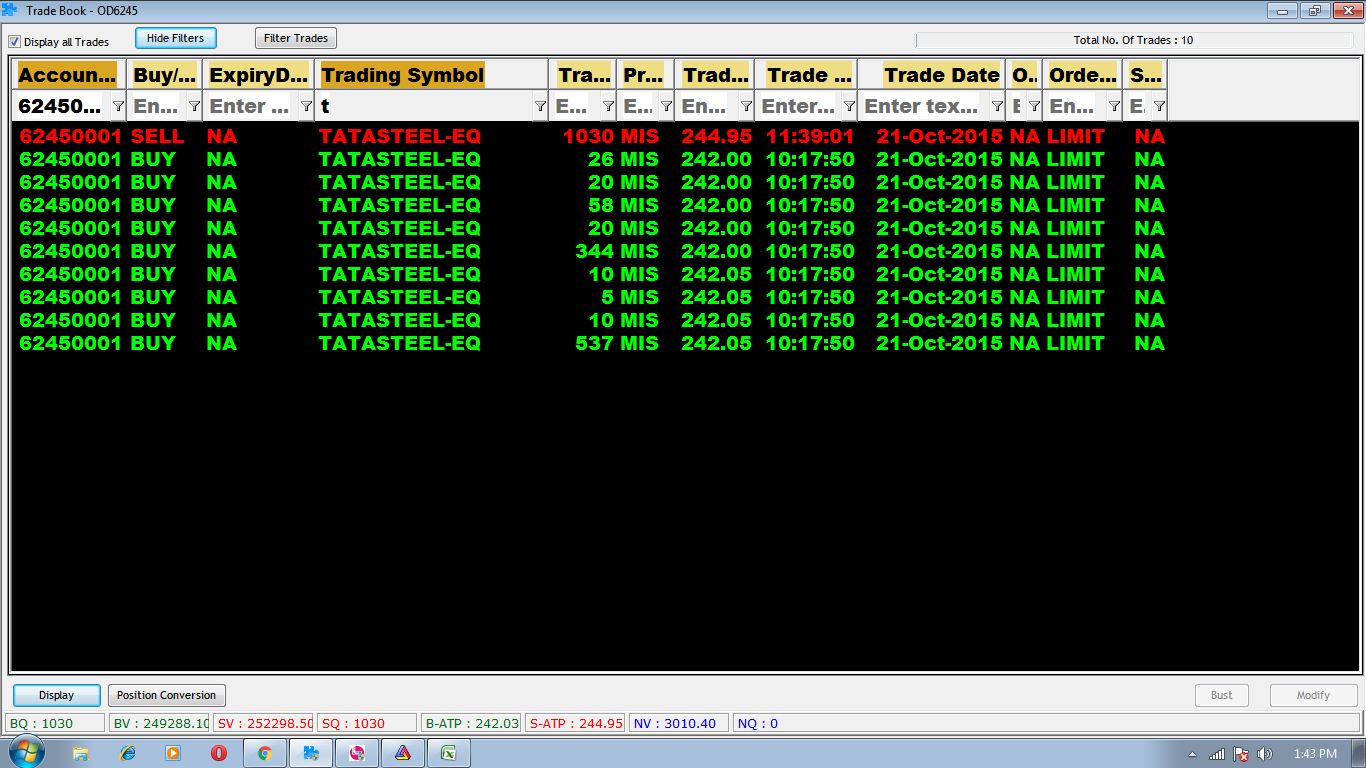
Task: Focus the ExpiryDate filter text field
Action: click(x=252, y=106)
